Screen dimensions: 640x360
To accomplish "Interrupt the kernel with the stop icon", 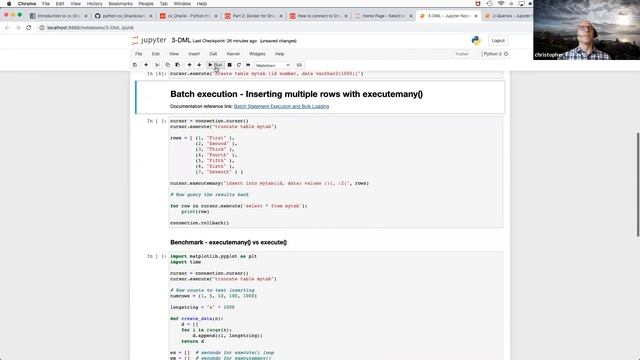I will coord(229,65).
